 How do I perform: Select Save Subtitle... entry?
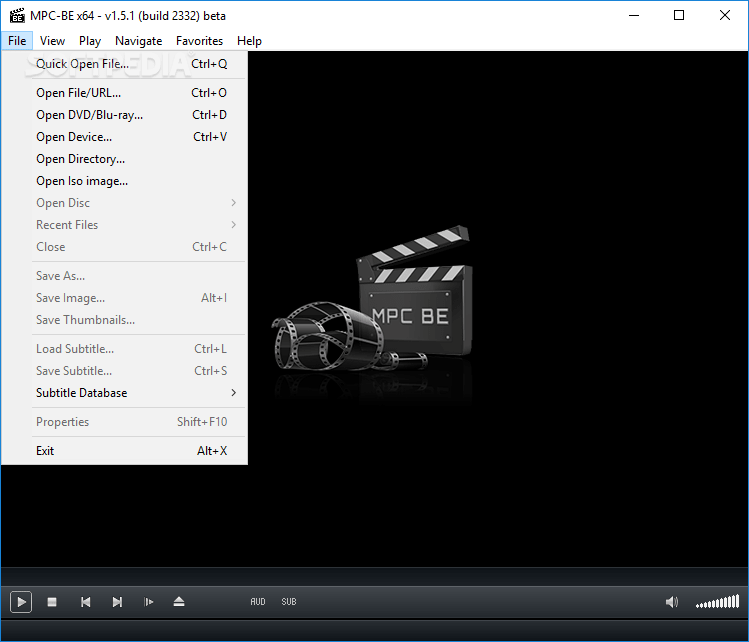124,371
